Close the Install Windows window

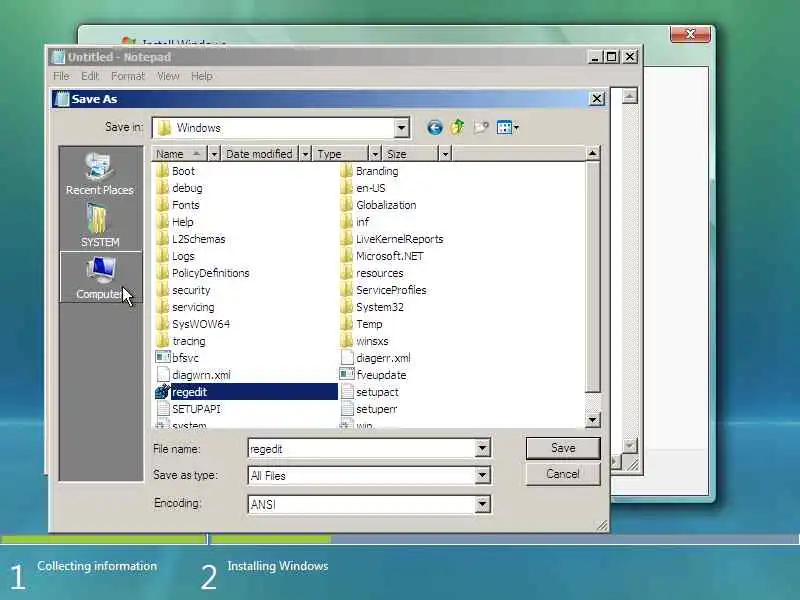[x=690, y=34]
